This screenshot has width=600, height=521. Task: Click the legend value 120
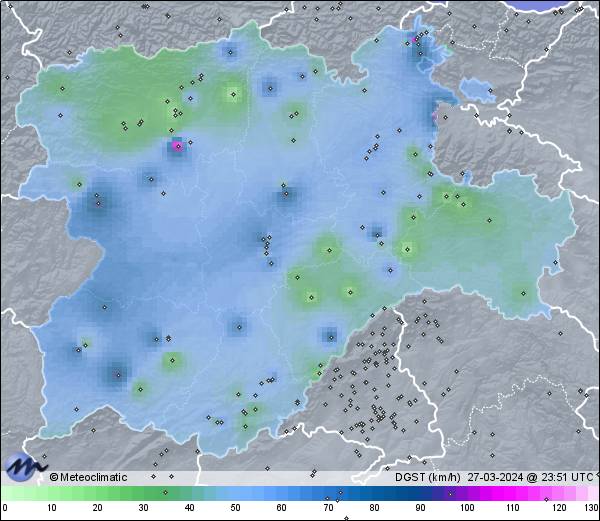pyautogui.click(x=559, y=508)
